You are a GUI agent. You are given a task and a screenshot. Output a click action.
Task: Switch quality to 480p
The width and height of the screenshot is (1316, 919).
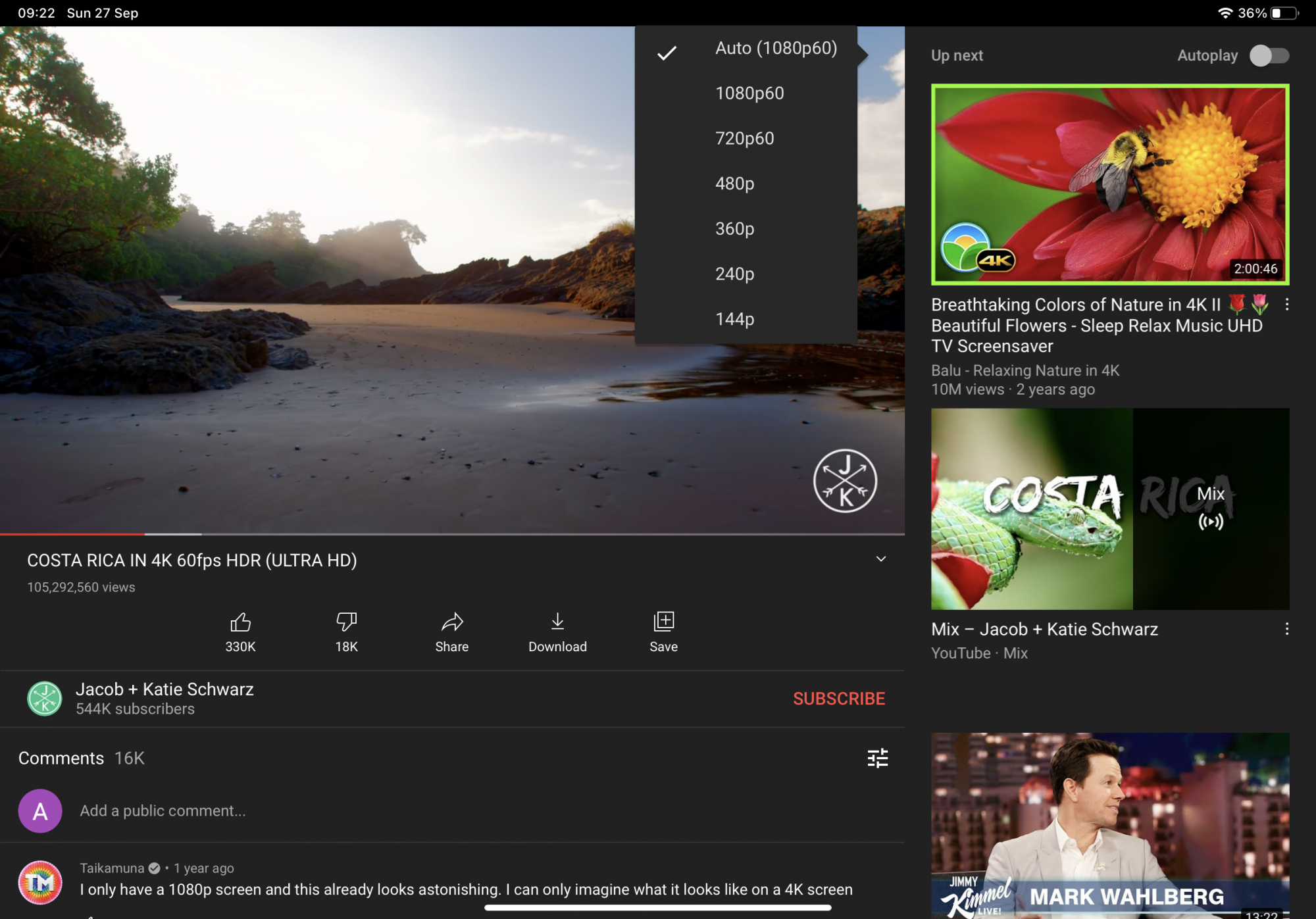coord(746,184)
